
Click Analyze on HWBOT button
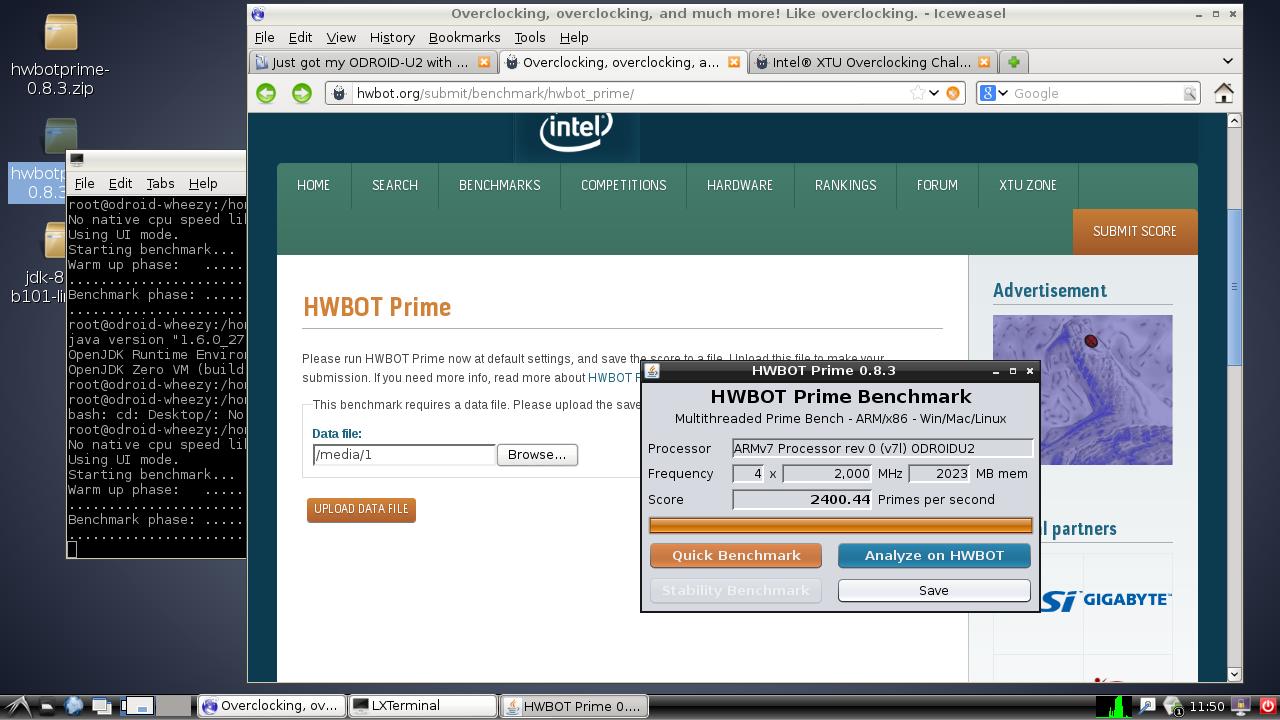934,555
